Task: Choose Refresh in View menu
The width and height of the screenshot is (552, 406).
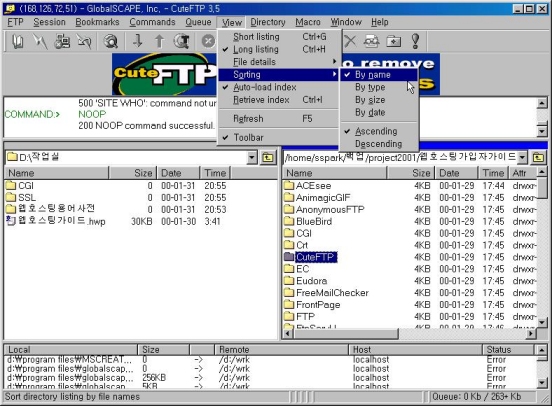Action: pyautogui.click(x=278, y=119)
